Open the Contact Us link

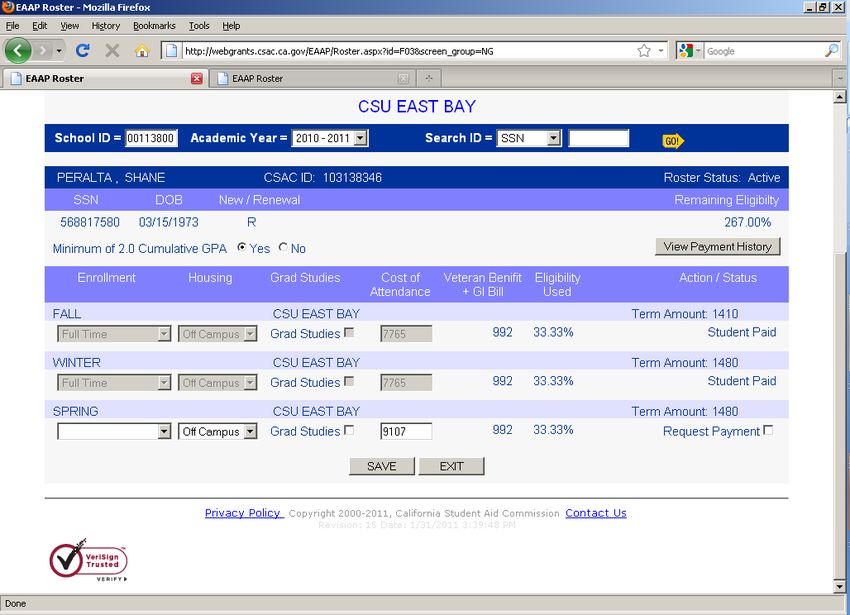point(596,512)
